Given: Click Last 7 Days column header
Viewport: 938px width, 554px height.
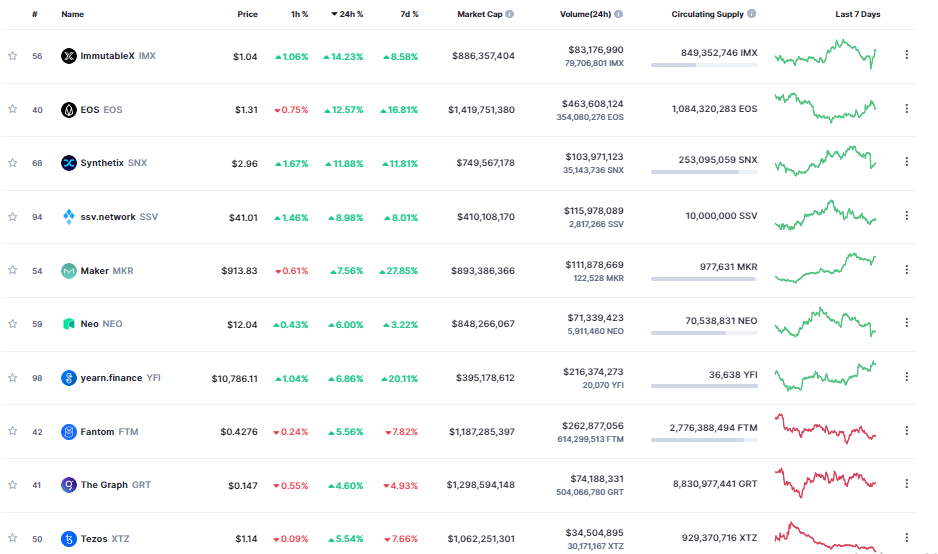Looking at the screenshot, I should (858, 14).
